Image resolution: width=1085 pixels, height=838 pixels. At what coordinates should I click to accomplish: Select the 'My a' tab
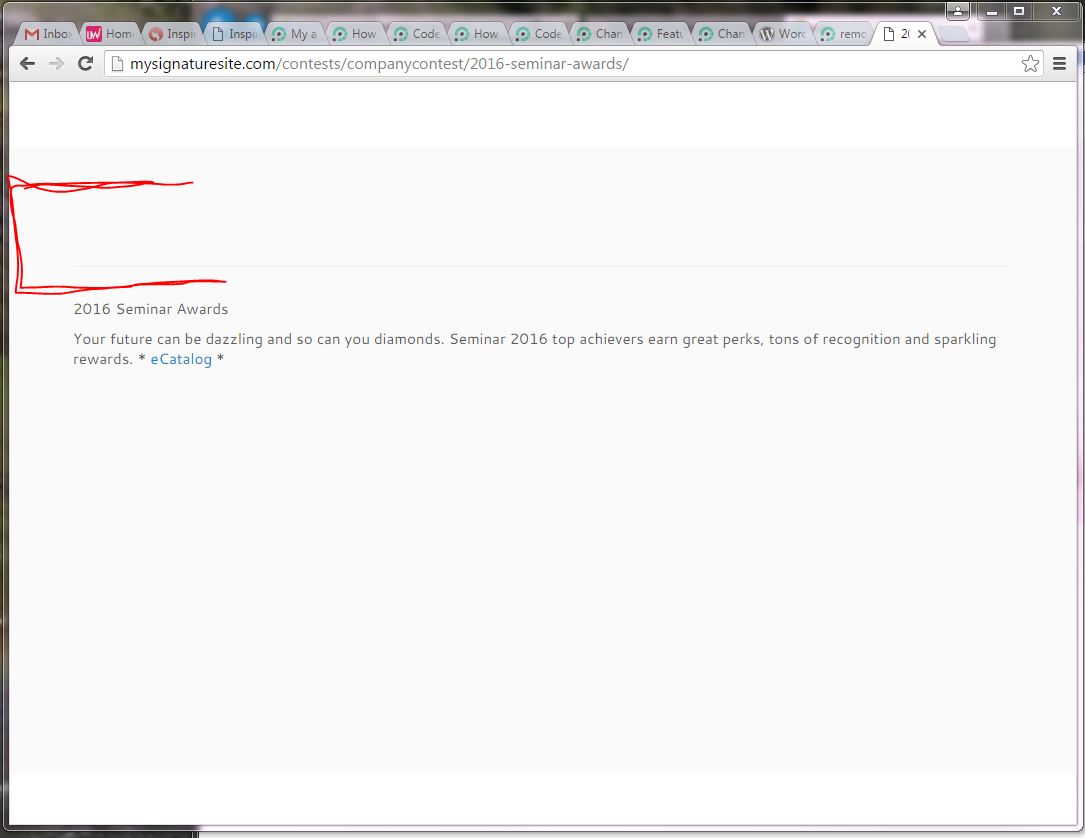(x=295, y=34)
